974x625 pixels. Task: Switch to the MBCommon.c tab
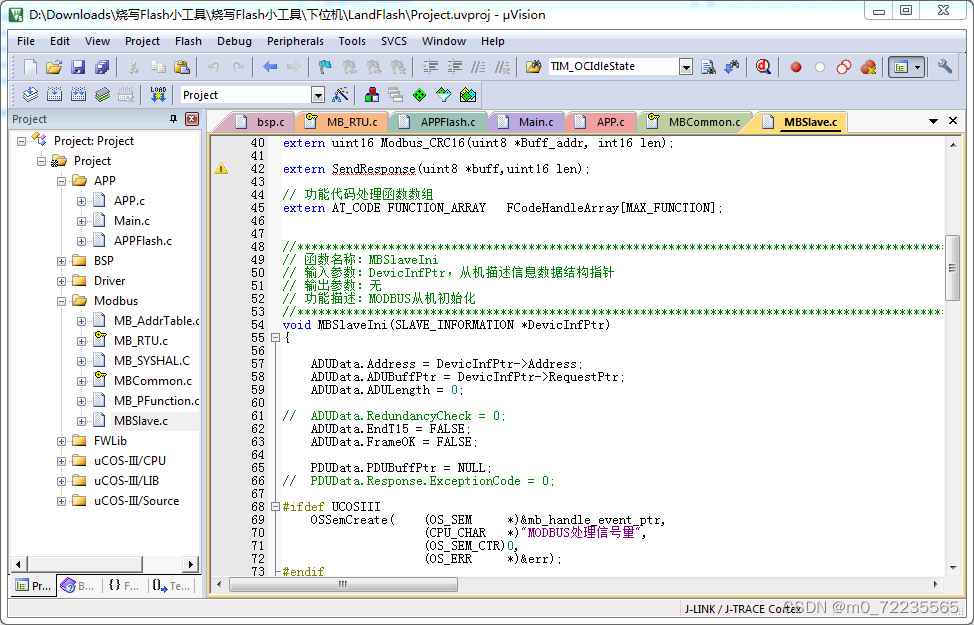point(696,122)
